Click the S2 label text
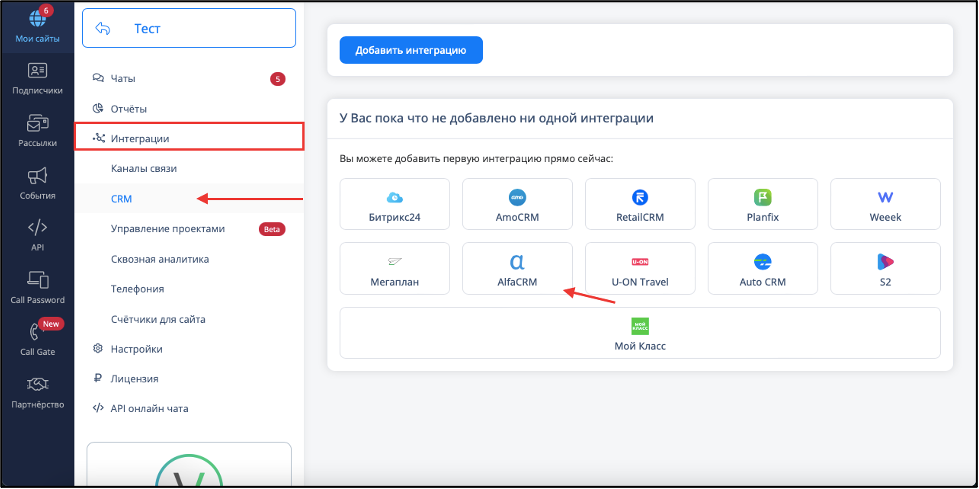 tap(885, 282)
